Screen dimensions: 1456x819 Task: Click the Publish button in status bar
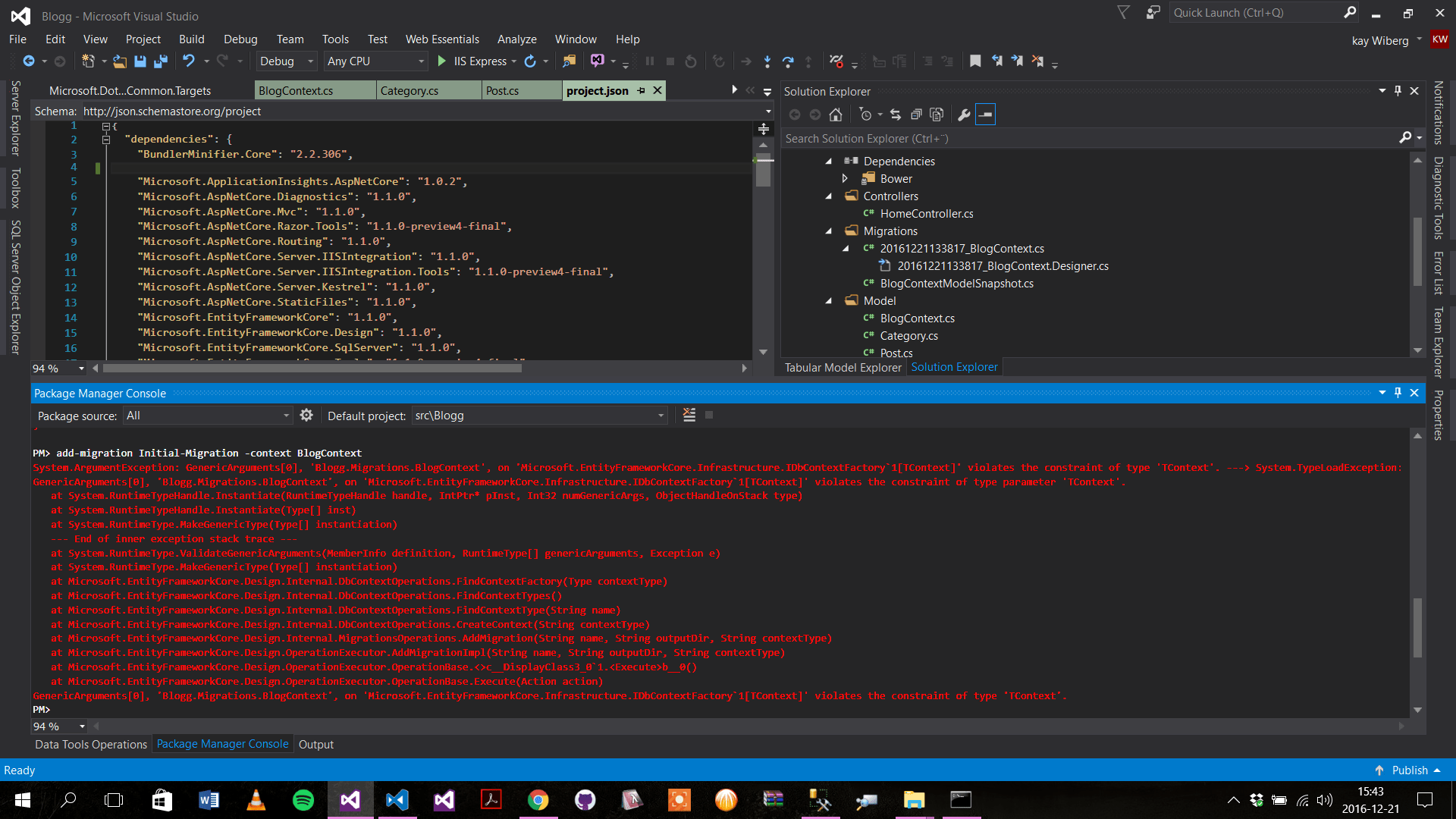[x=1409, y=770]
